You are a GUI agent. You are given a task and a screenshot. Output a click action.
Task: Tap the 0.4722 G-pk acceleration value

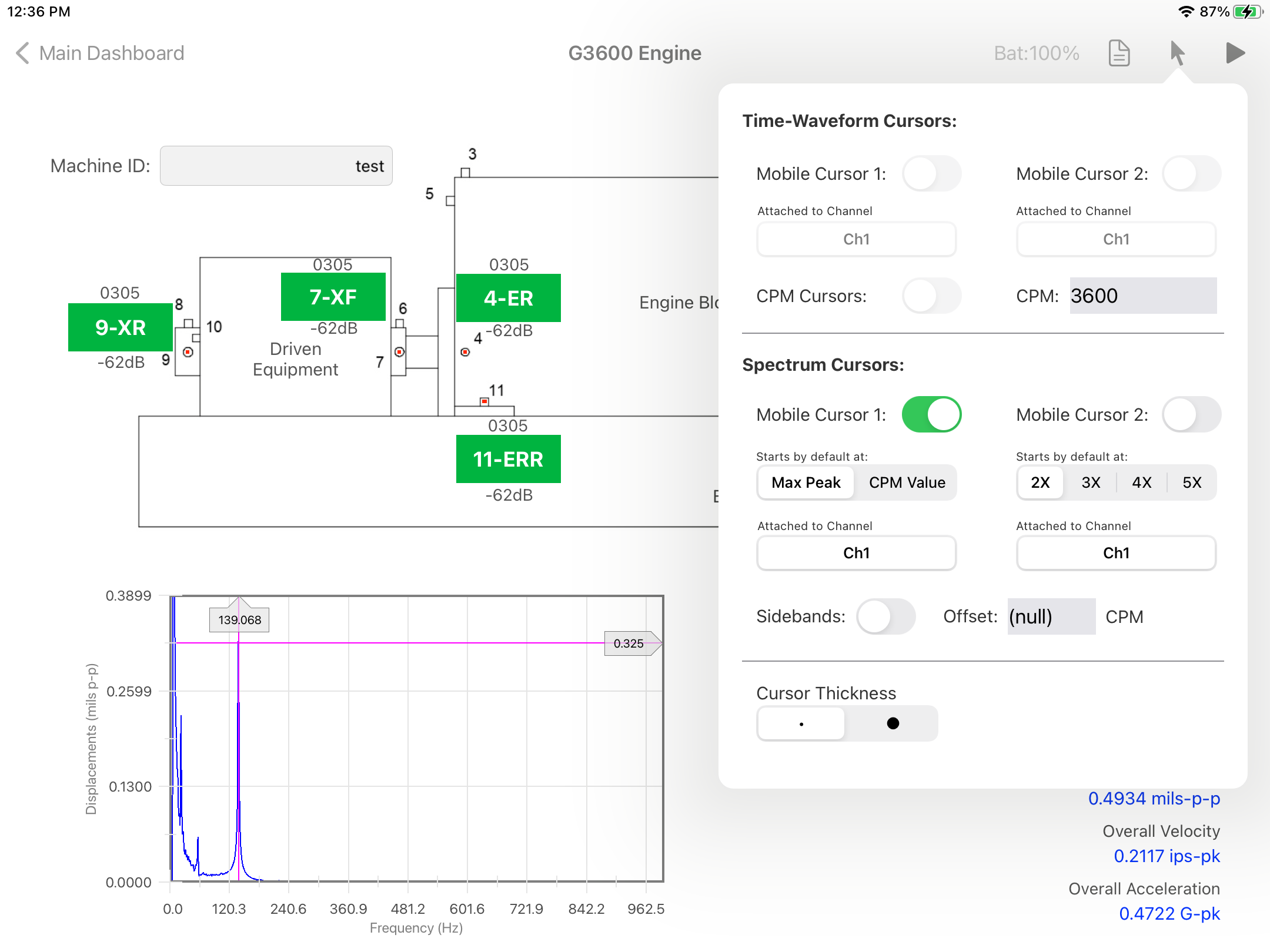pos(1169,914)
